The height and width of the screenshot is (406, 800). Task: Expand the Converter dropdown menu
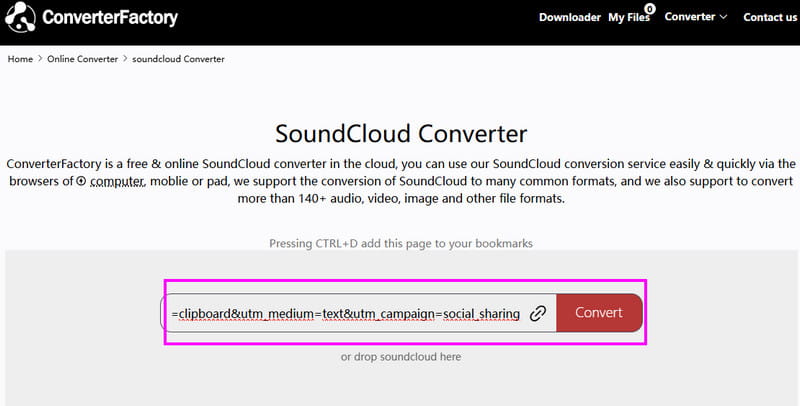coord(695,17)
